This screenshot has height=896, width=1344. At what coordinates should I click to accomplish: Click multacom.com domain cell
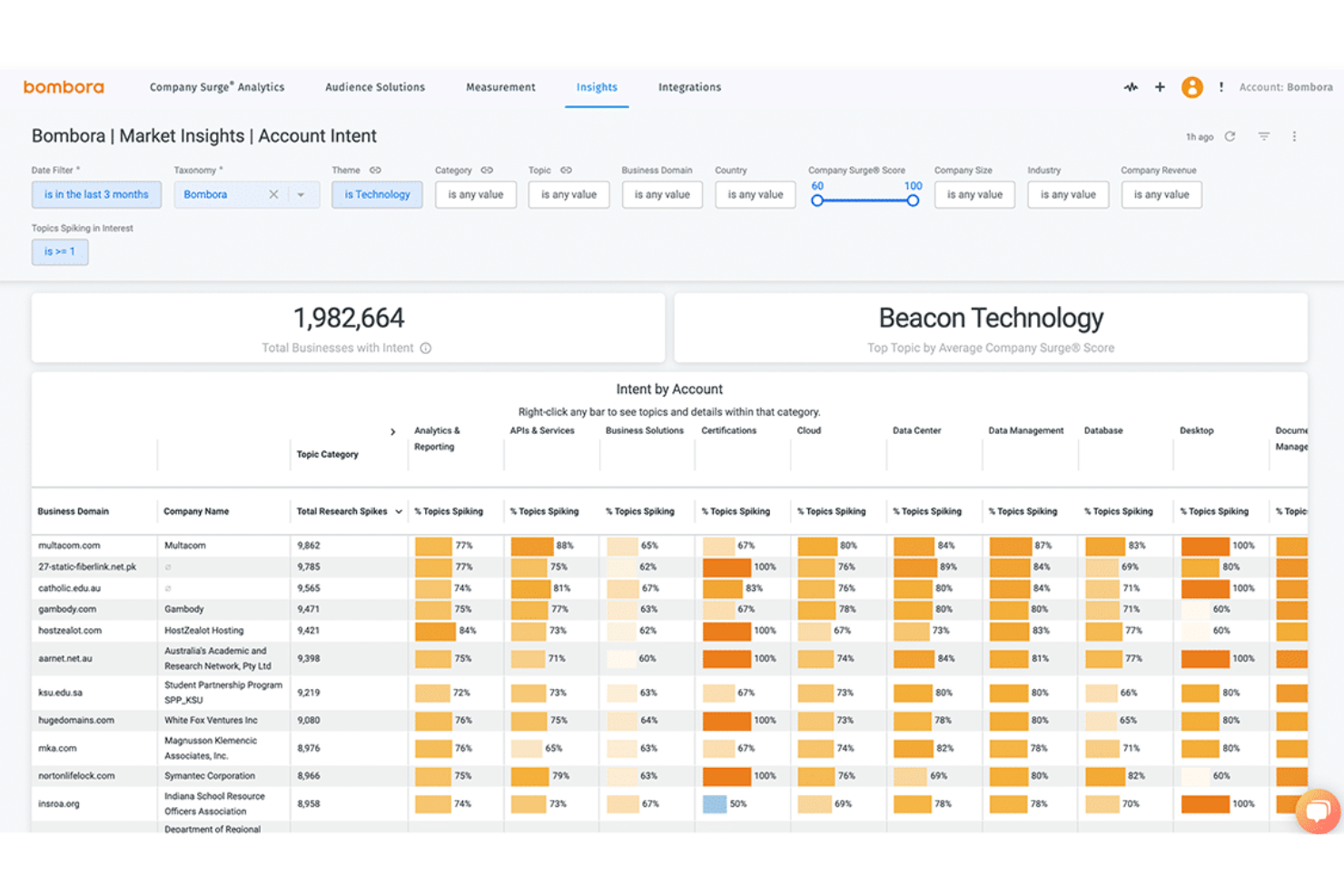69,546
